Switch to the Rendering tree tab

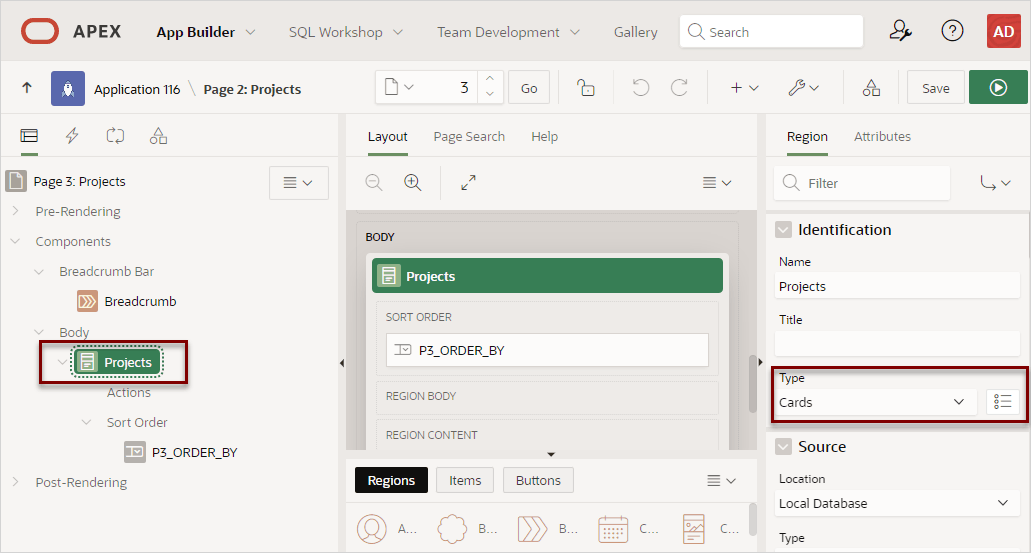point(29,136)
